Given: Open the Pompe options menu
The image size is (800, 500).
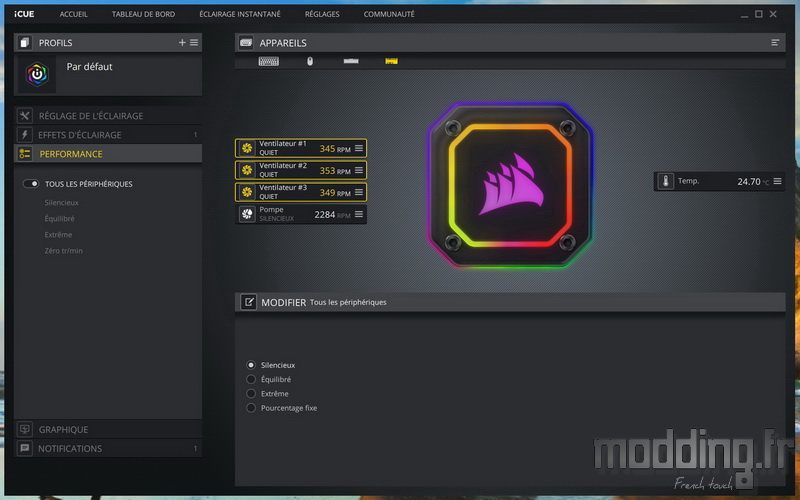Looking at the screenshot, I should click(359, 214).
